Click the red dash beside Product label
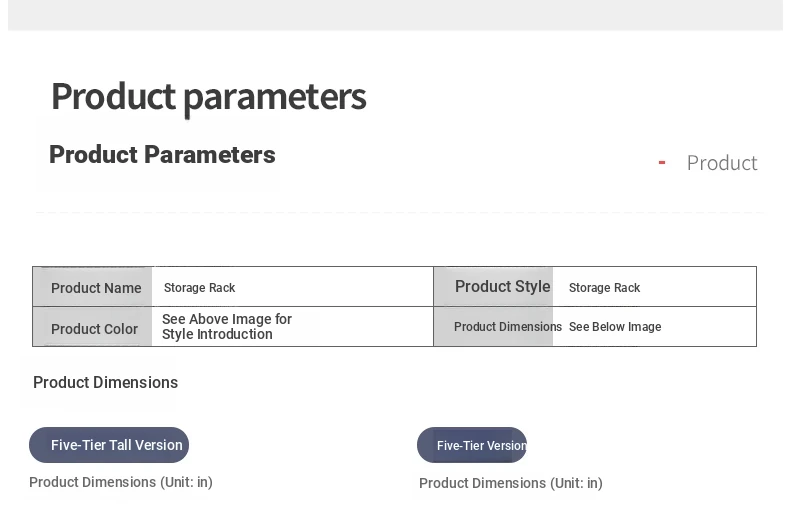The image size is (790, 510). [662, 163]
